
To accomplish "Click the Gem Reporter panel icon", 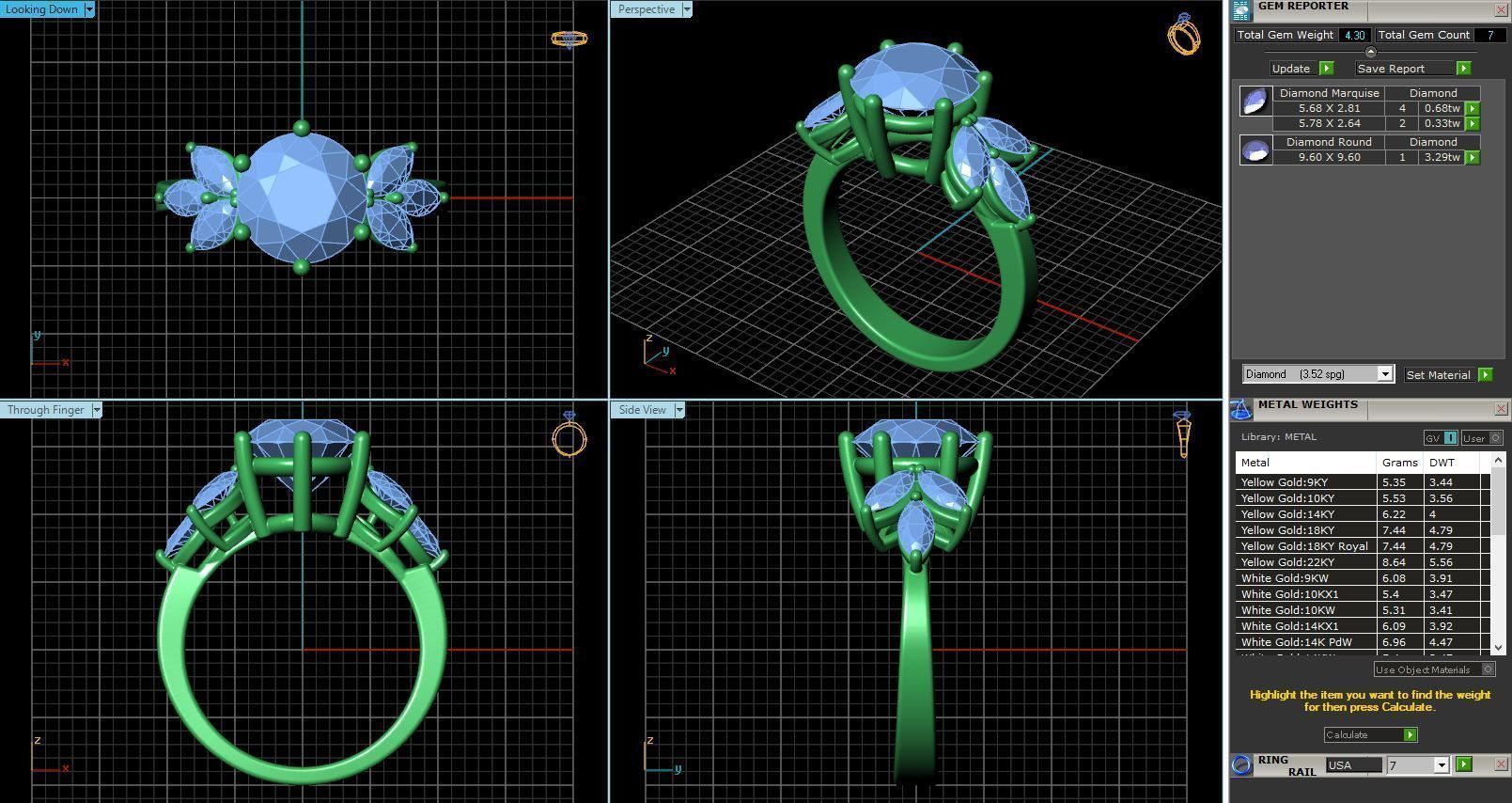I will pyautogui.click(x=1241, y=9).
